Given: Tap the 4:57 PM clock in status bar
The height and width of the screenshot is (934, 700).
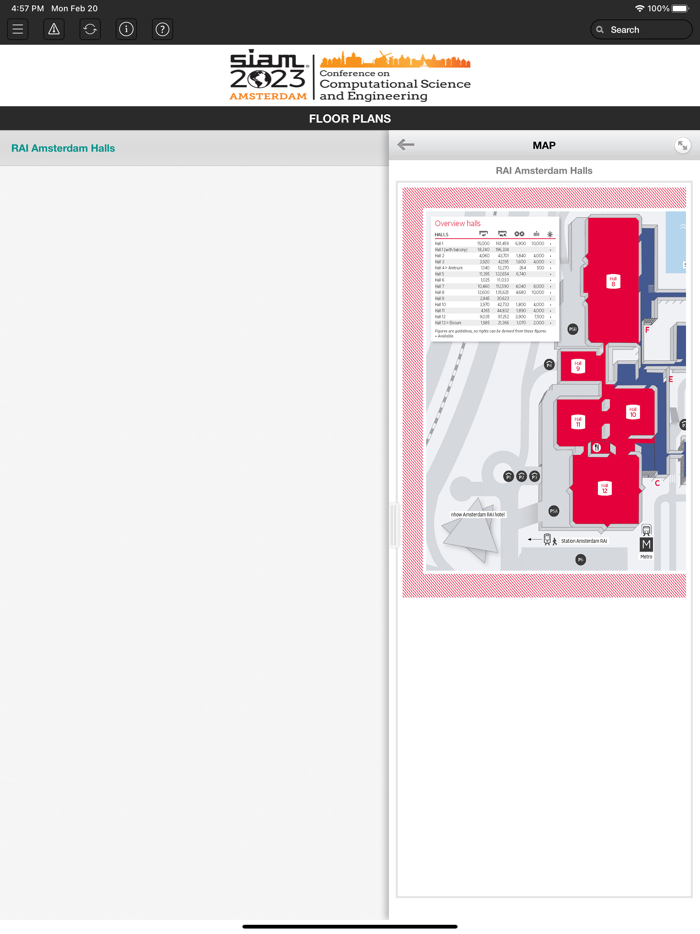Looking at the screenshot, I should point(27,8).
